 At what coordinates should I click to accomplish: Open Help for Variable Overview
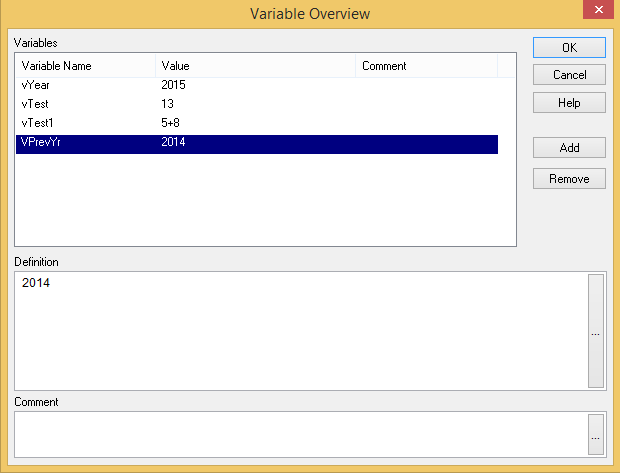coord(569,103)
